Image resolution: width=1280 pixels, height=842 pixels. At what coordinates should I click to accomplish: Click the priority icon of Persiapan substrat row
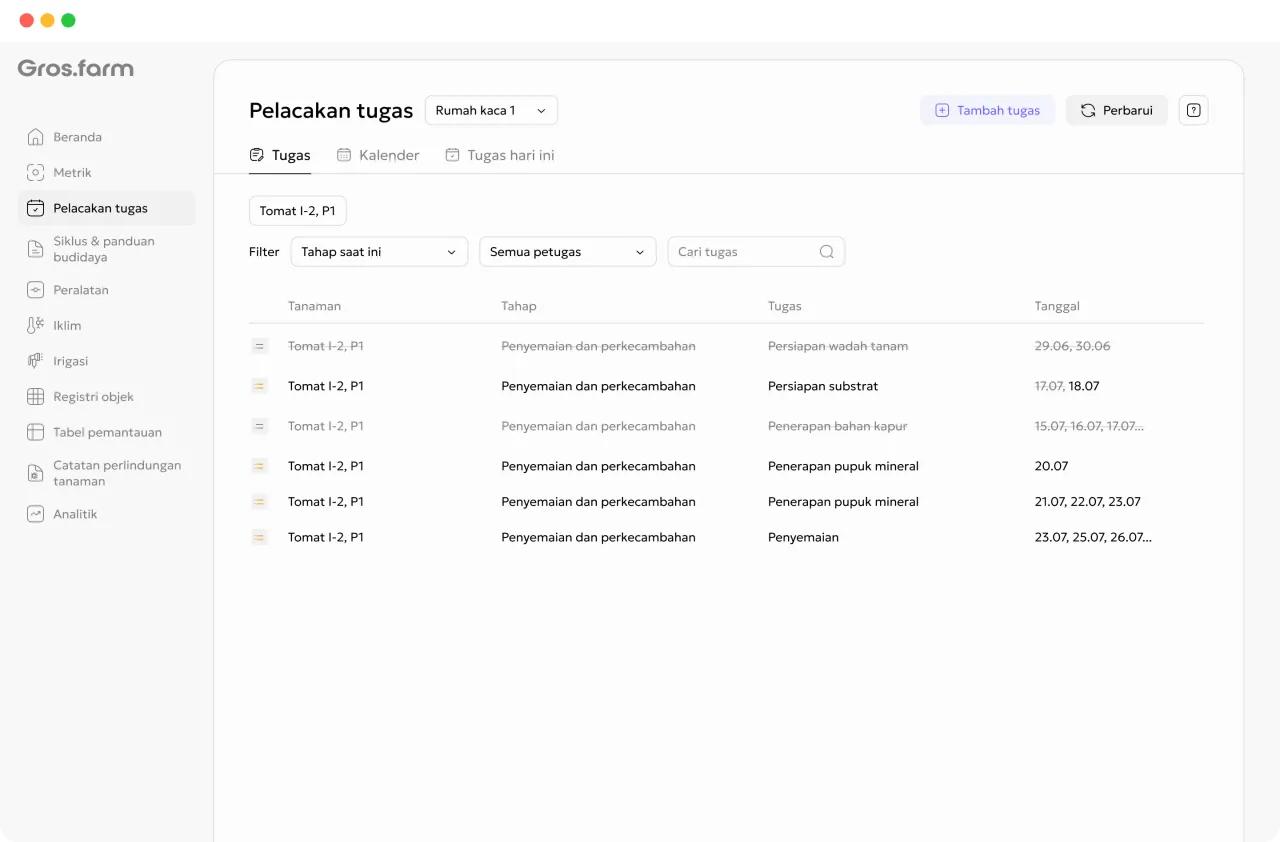[x=259, y=386]
